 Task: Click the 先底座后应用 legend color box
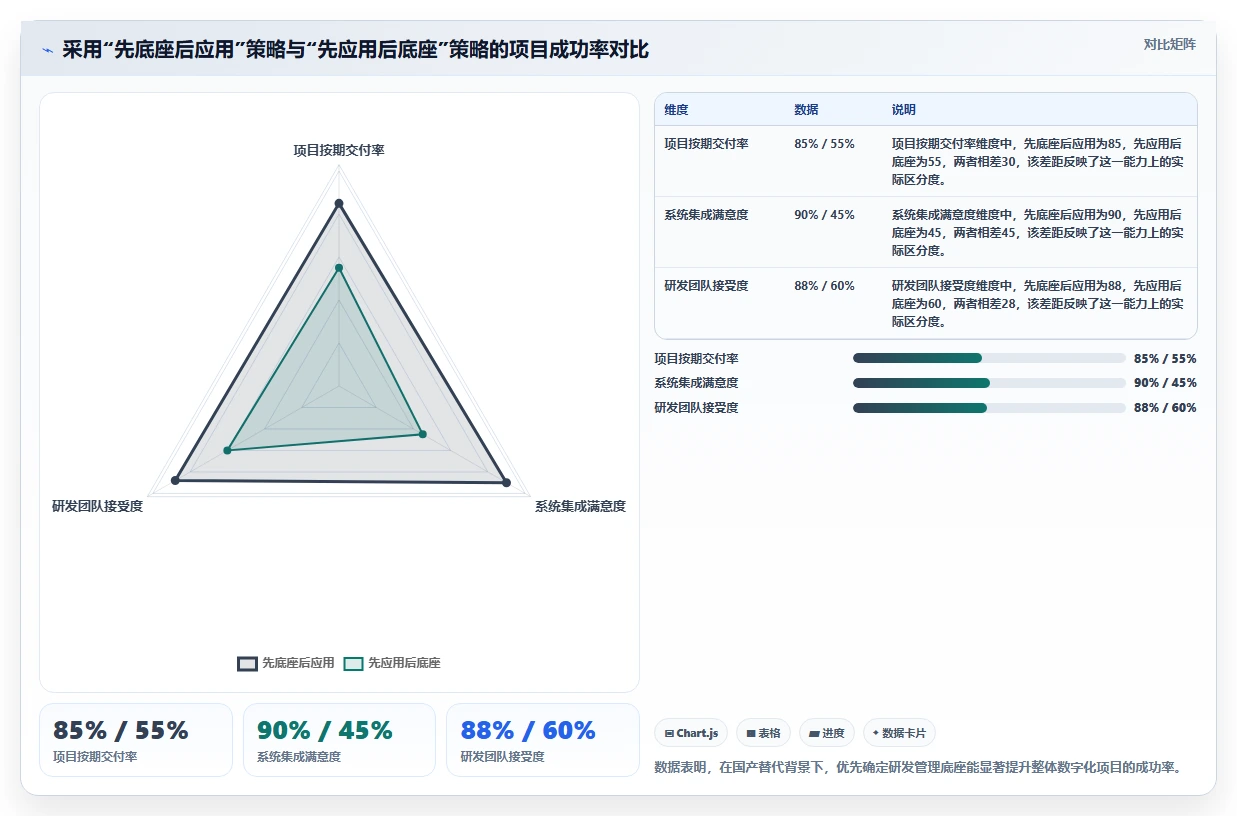[x=247, y=663]
